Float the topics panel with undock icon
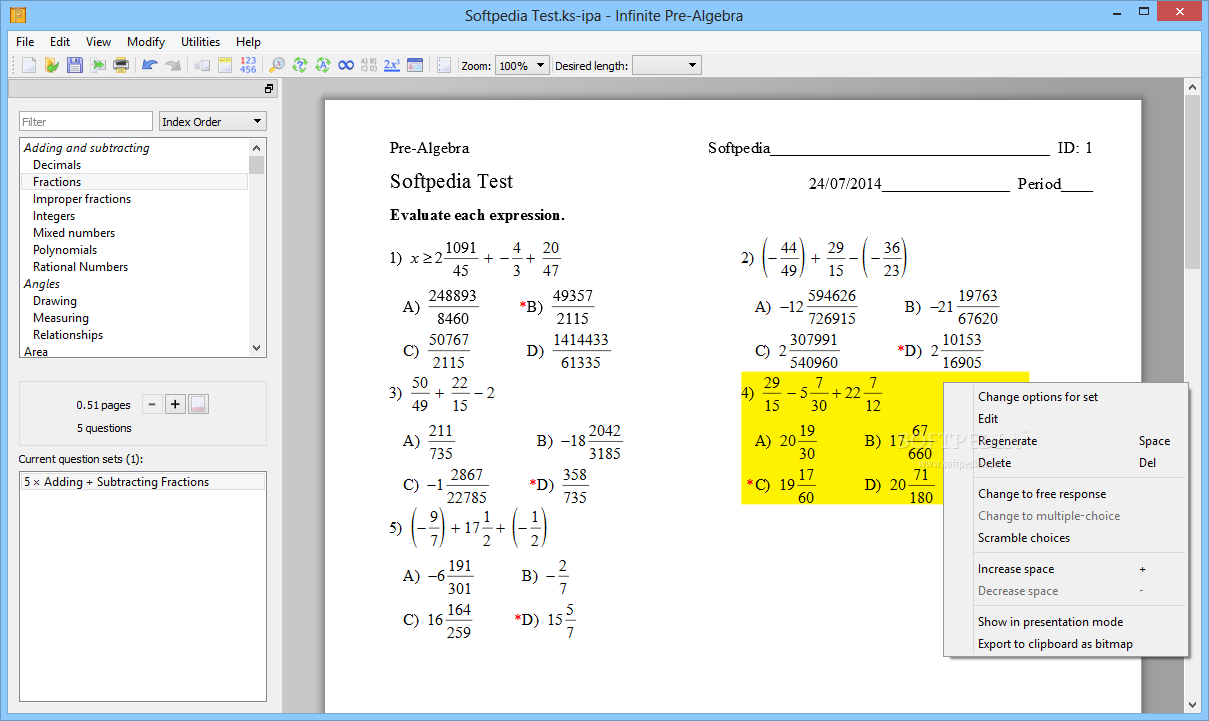 [269, 89]
